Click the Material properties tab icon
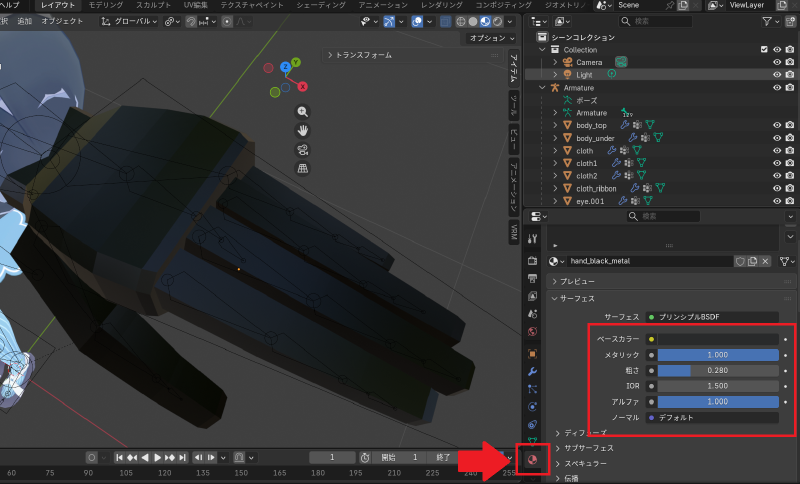800x484 pixels. point(533,459)
